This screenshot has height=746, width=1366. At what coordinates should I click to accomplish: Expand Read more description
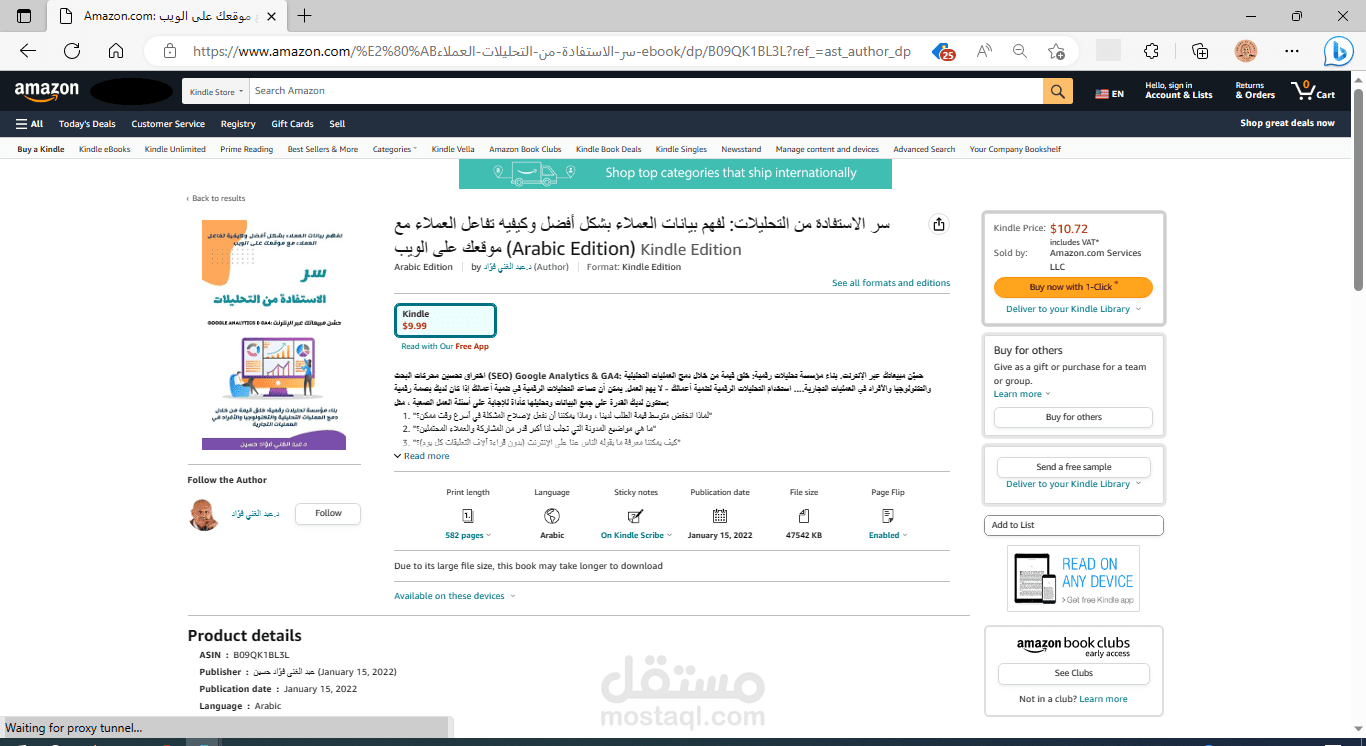click(x=422, y=456)
